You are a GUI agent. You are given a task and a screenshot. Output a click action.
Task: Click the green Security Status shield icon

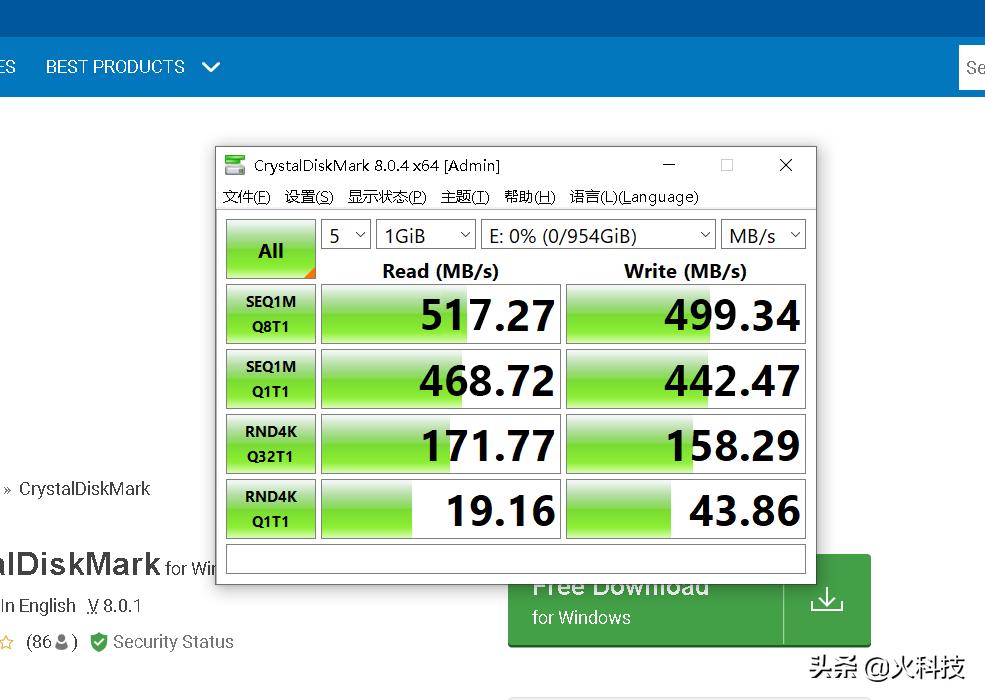click(98, 642)
